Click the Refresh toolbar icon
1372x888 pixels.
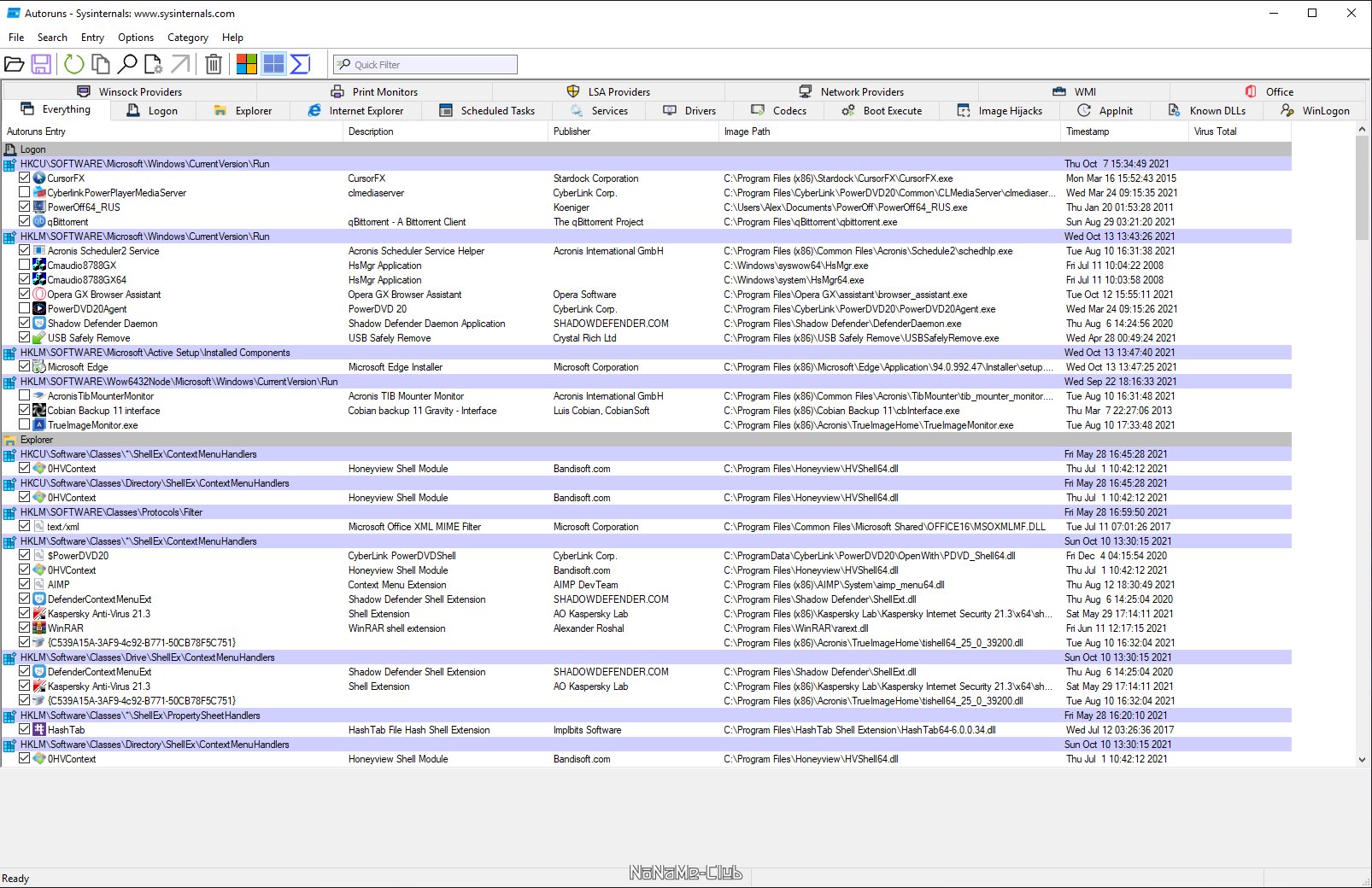coord(74,64)
